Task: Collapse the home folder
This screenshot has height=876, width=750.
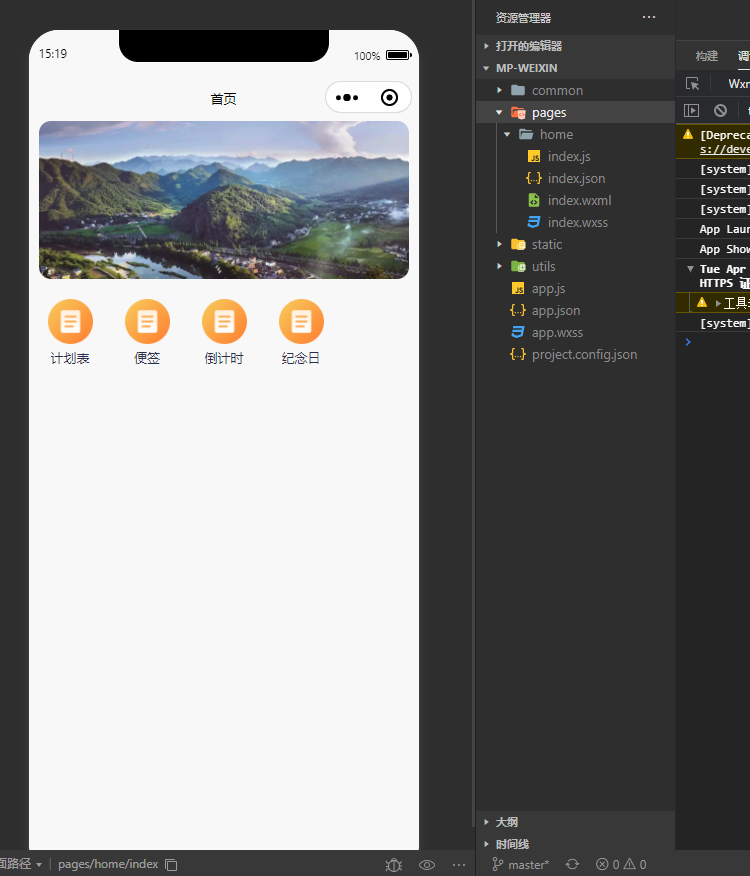Action: point(576,135)
